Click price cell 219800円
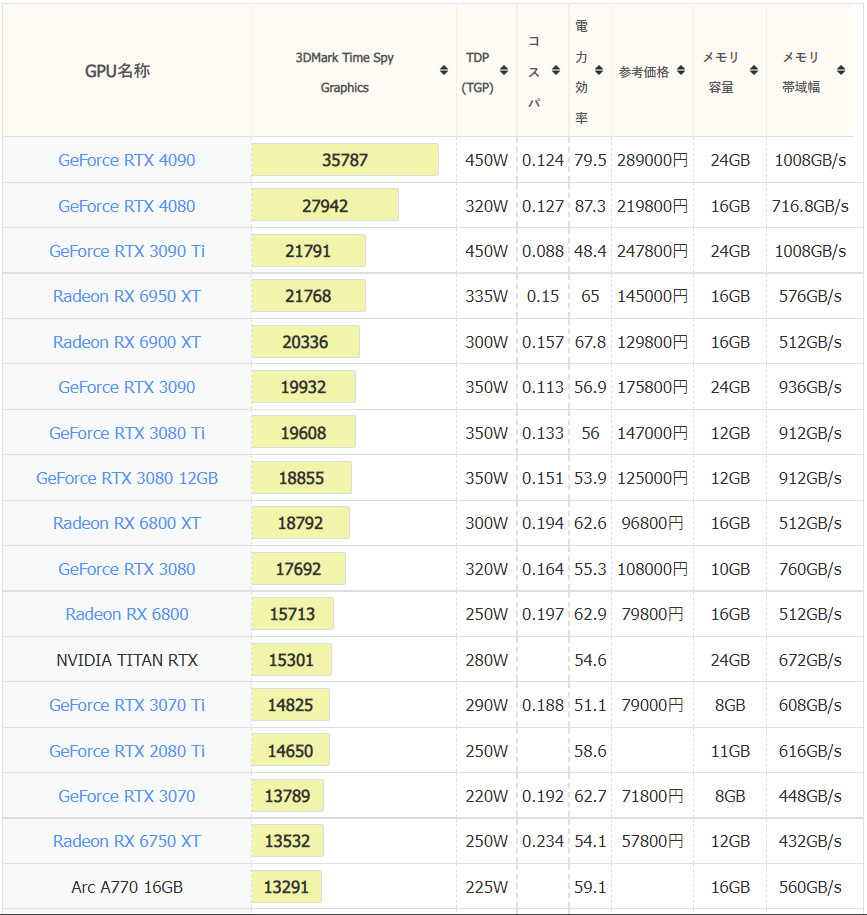The image size is (867, 915). pyautogui.click(x=652, y=206)
